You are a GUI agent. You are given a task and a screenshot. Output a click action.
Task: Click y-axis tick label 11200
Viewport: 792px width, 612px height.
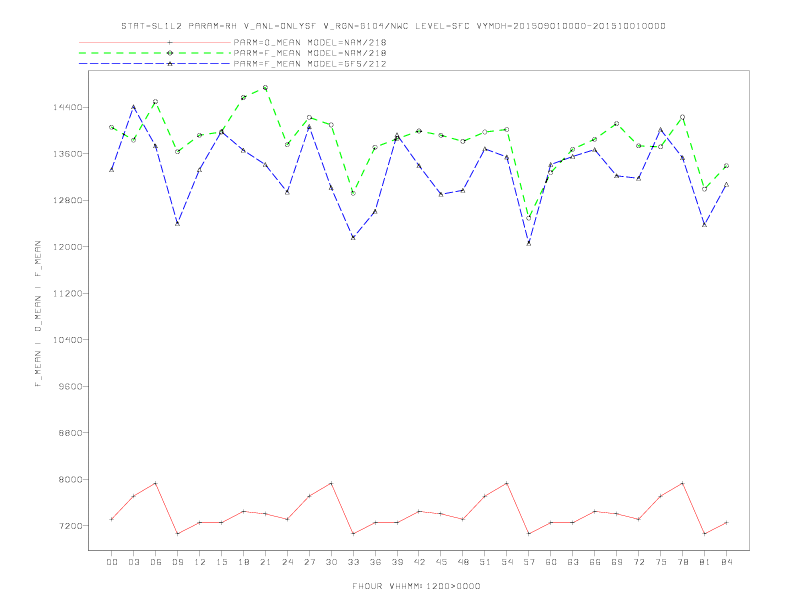pyautogui.click(x=67, y=293)
